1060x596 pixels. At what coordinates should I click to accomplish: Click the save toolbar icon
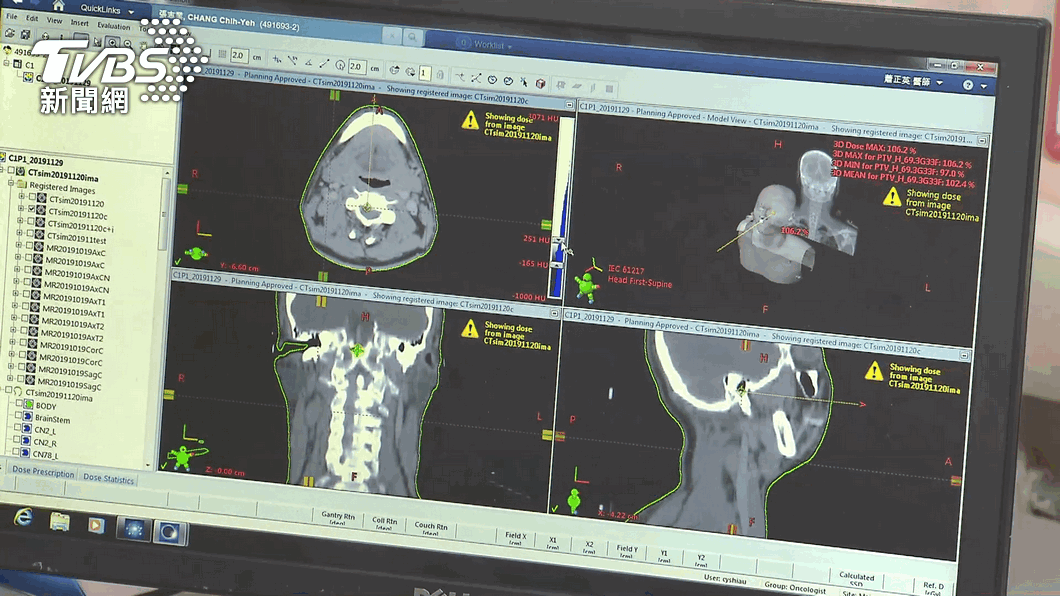point(26,34)
